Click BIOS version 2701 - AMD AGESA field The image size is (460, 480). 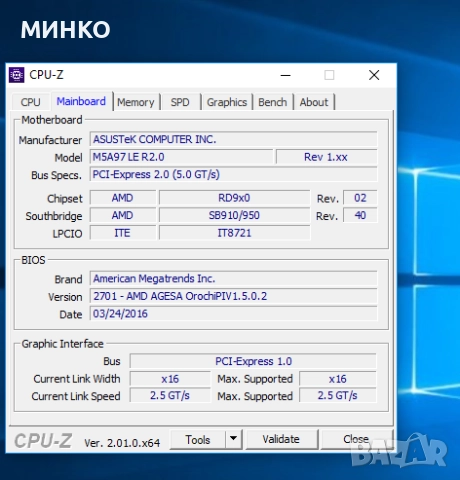[233, 296]
